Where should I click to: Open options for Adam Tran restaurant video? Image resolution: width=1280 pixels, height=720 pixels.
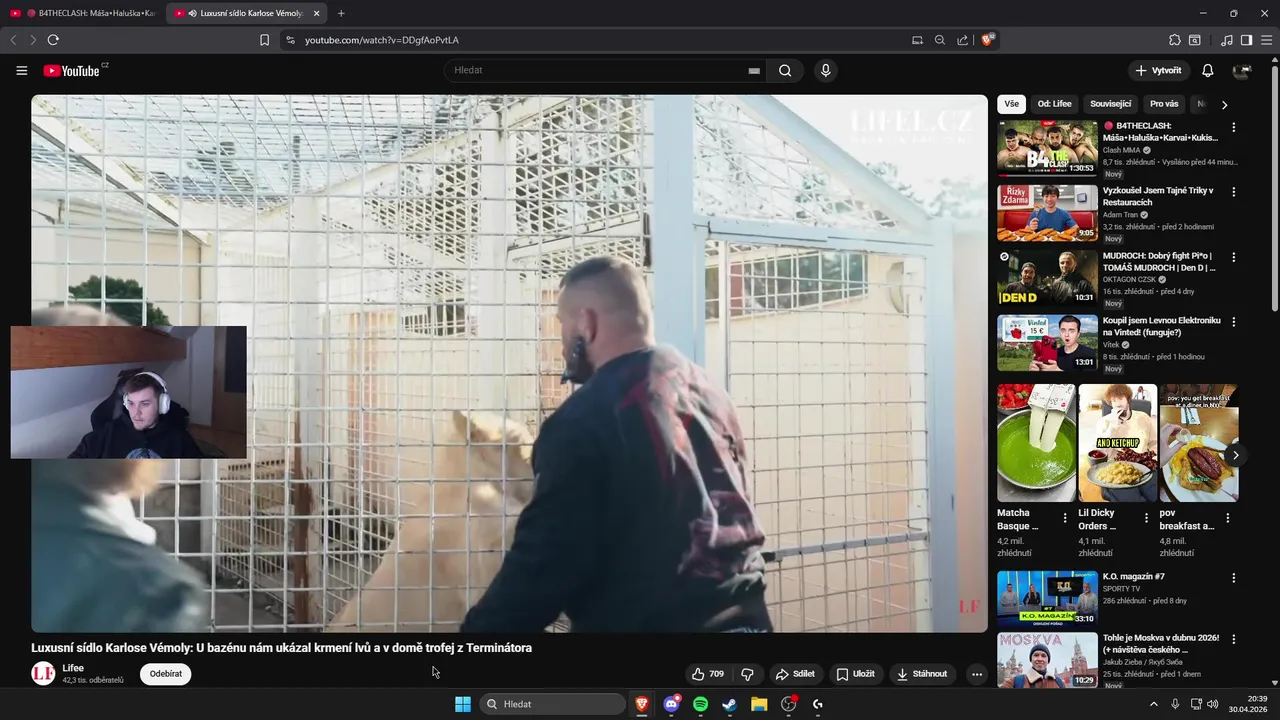[1234, 192]
